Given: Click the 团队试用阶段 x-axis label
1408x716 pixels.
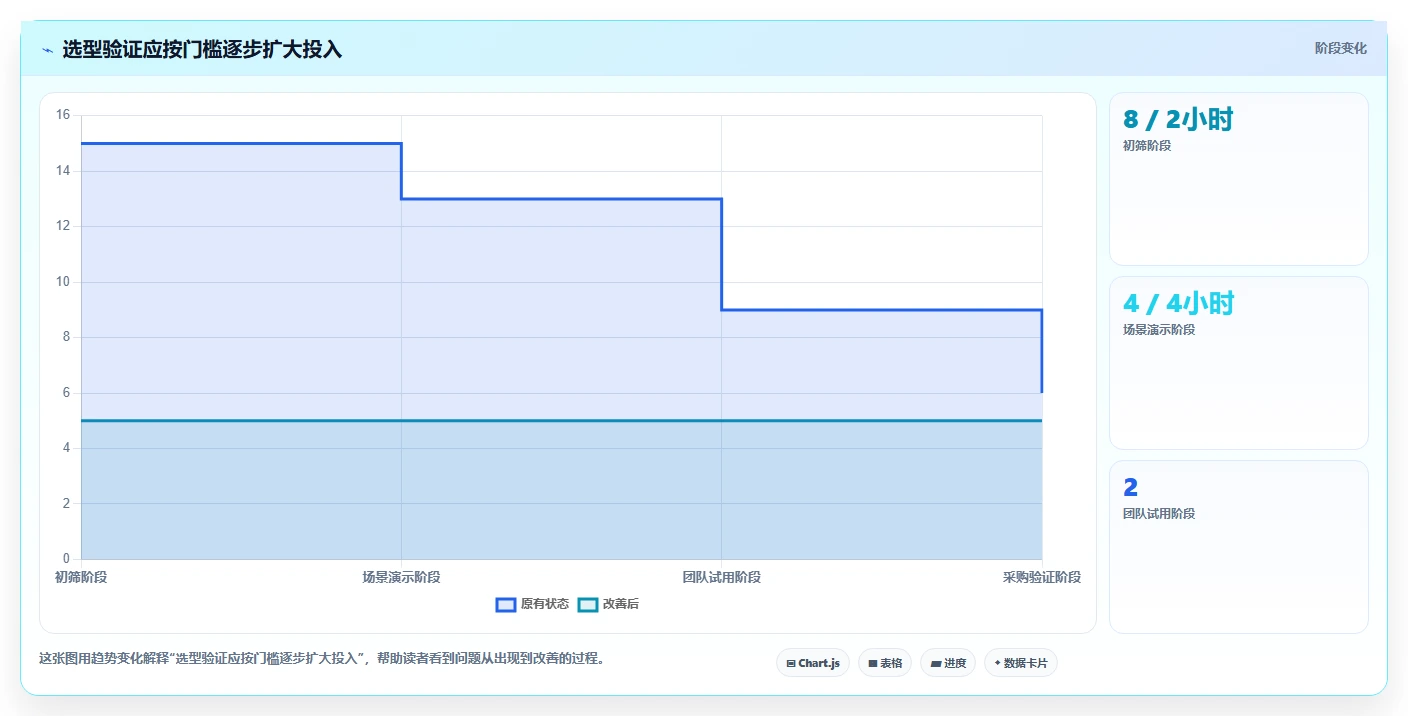Looking at the screenshot, I should [x=722, y=577].
